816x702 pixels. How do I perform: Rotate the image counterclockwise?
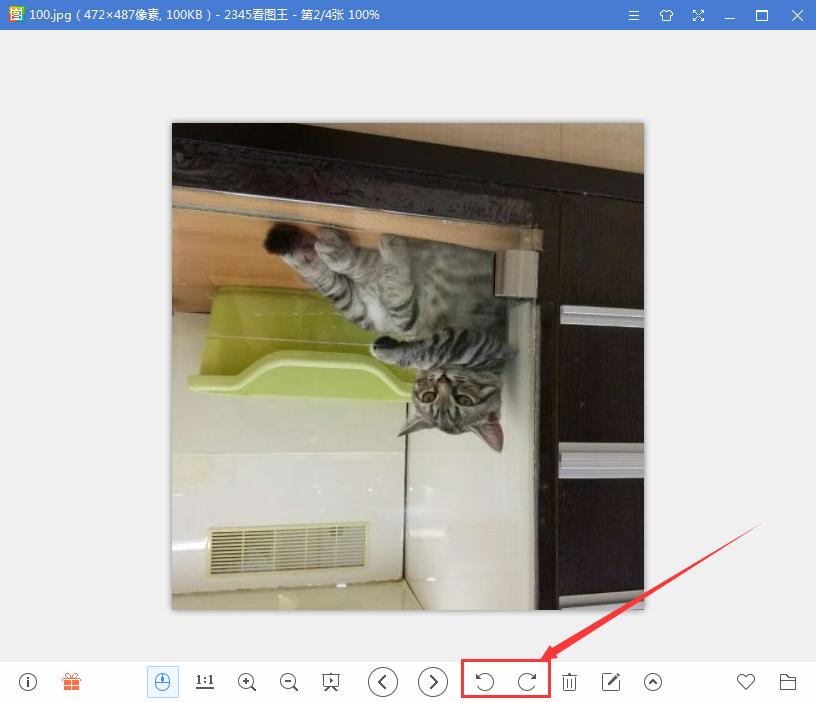click(484, 682)
